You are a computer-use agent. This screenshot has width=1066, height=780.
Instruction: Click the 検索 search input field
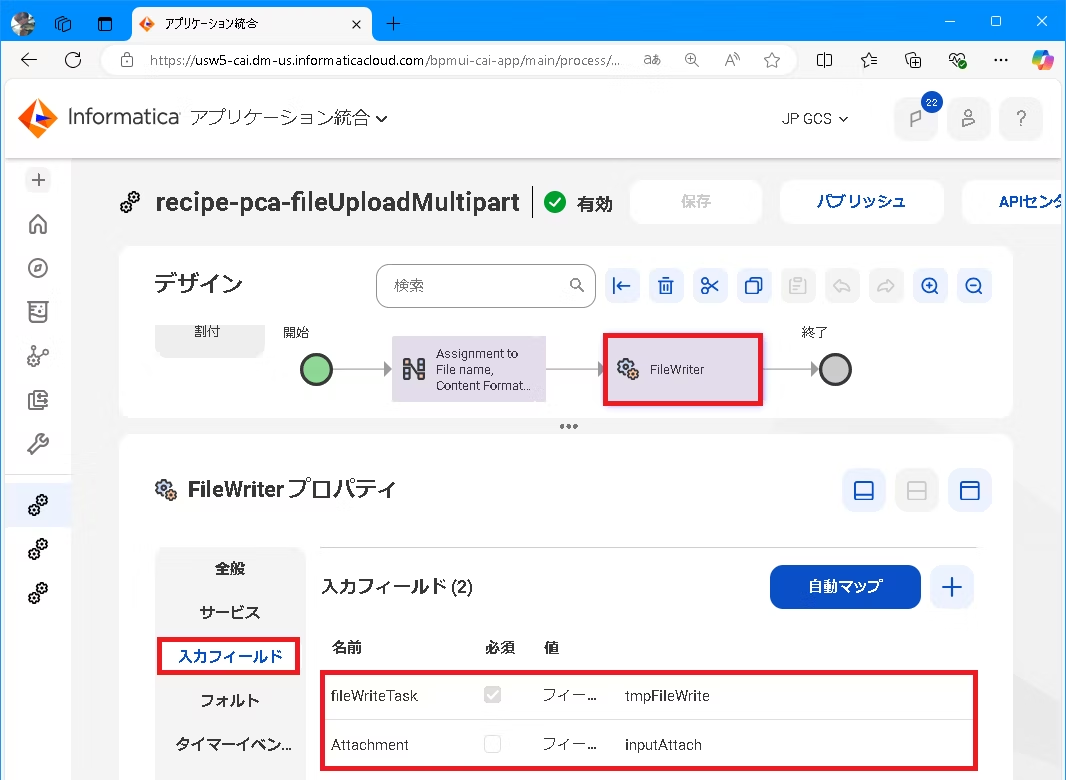485,286
